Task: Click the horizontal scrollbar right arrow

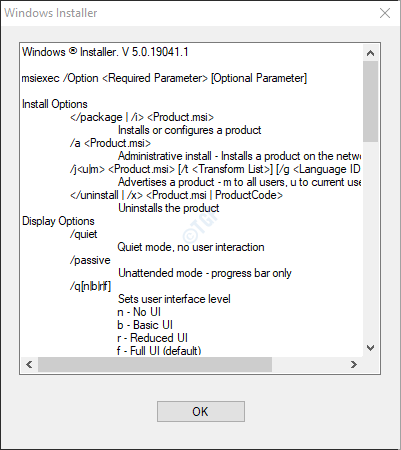Action: (x=354, y=364)
